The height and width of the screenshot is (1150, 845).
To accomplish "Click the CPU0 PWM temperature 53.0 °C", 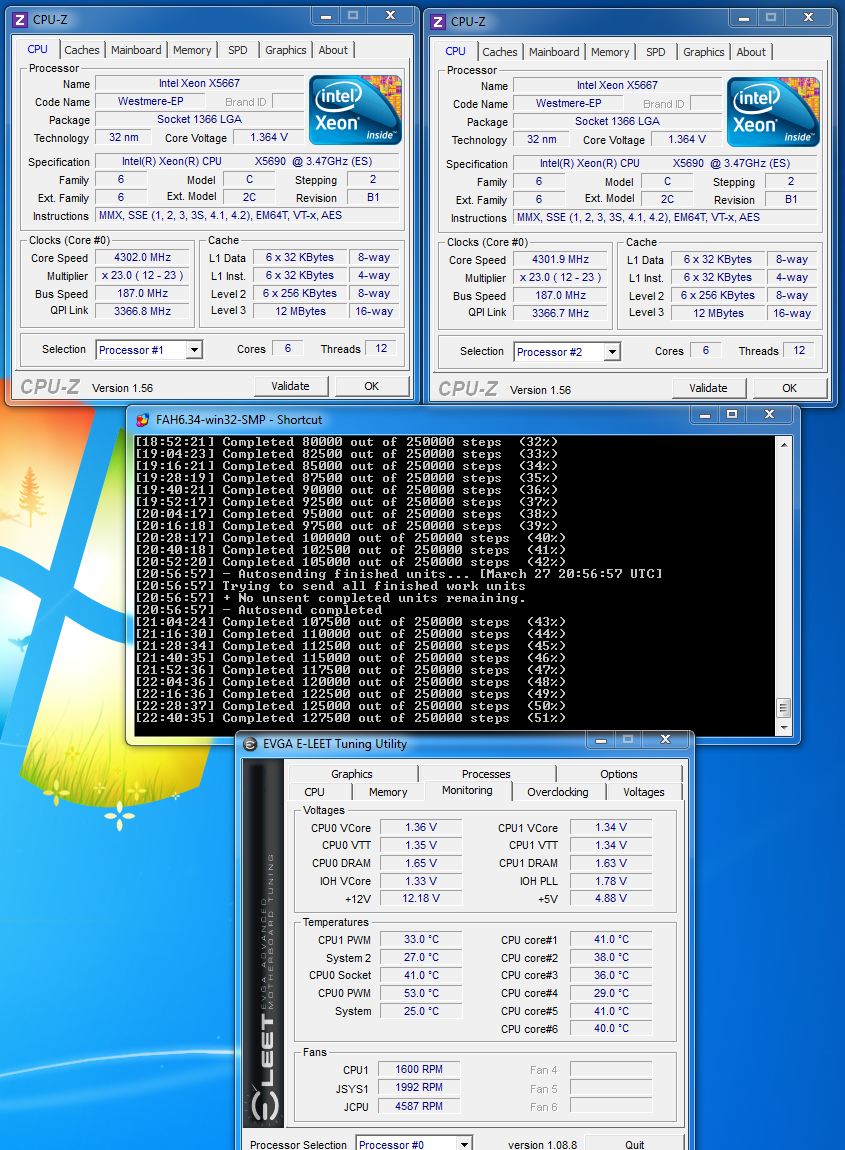I will (x=421, y=993).
